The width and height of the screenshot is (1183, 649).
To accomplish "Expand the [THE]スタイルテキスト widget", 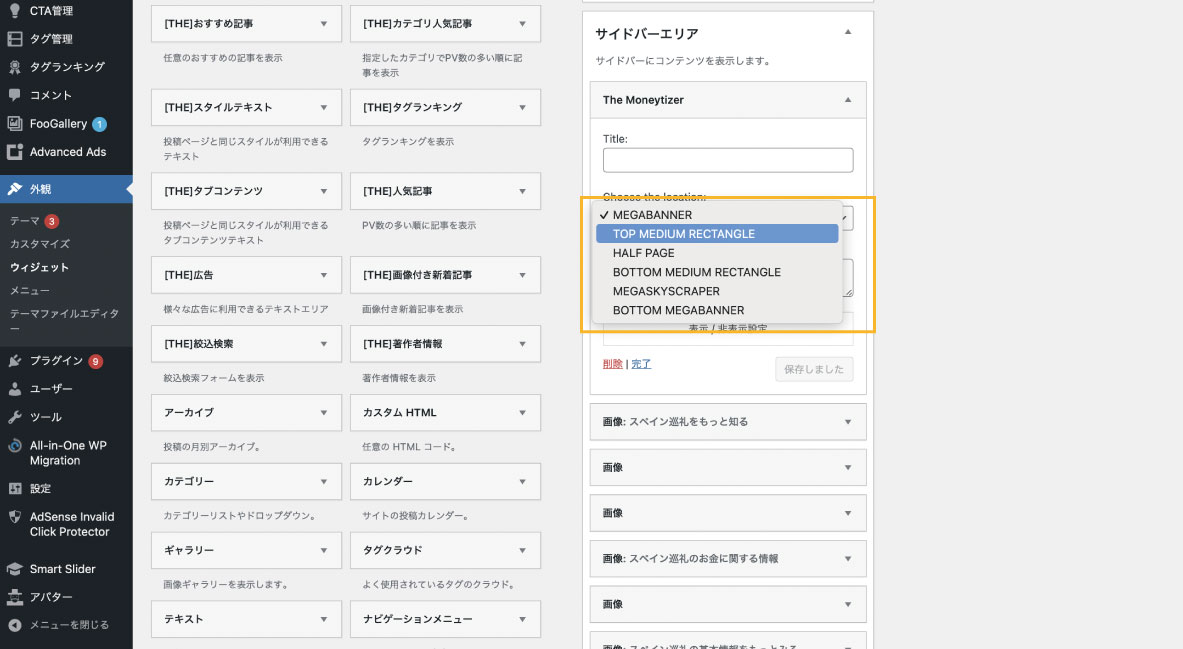I will coord(324,108).
